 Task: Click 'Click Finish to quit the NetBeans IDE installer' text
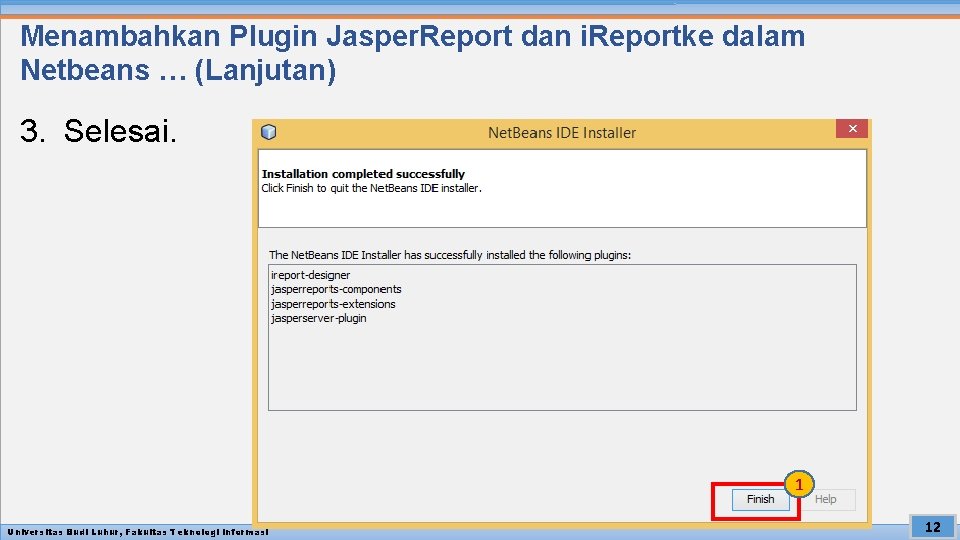372,188
